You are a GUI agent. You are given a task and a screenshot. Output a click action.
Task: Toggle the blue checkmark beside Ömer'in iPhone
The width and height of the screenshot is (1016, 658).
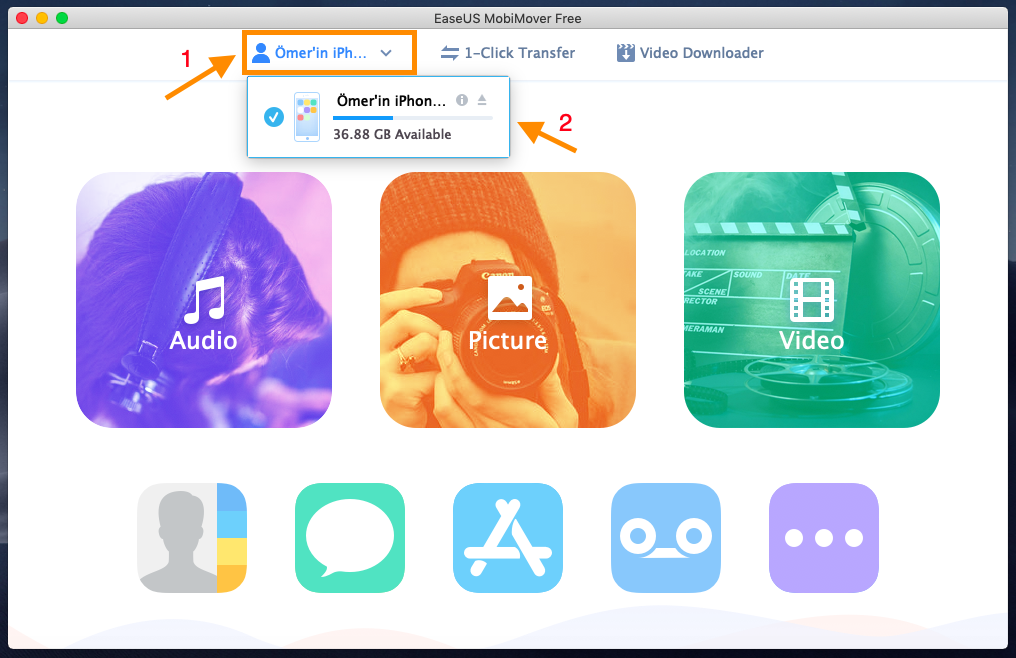click(x=274, y=117)
